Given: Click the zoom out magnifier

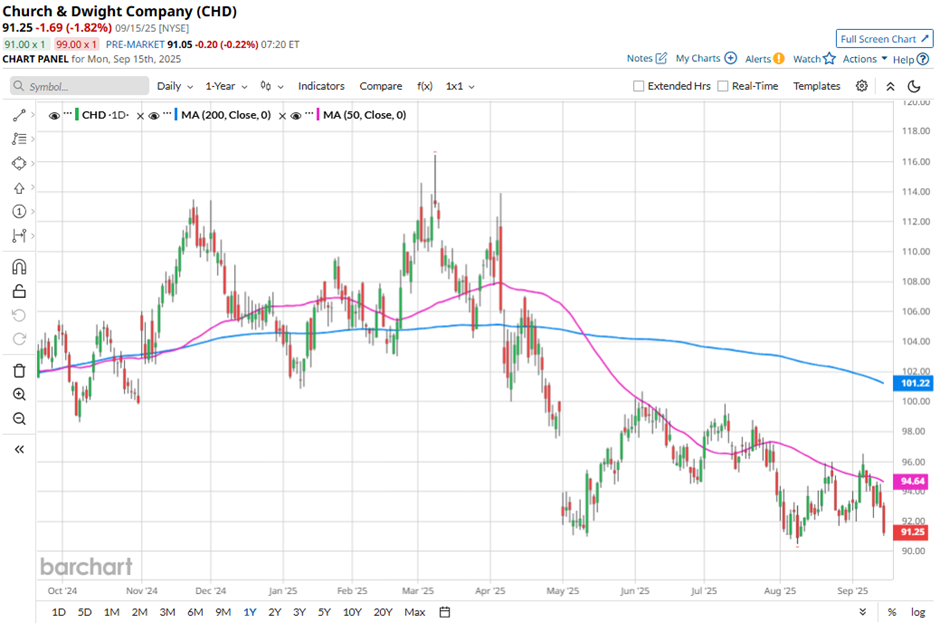Looking at the screenshot, I should (x=19, y=419).
